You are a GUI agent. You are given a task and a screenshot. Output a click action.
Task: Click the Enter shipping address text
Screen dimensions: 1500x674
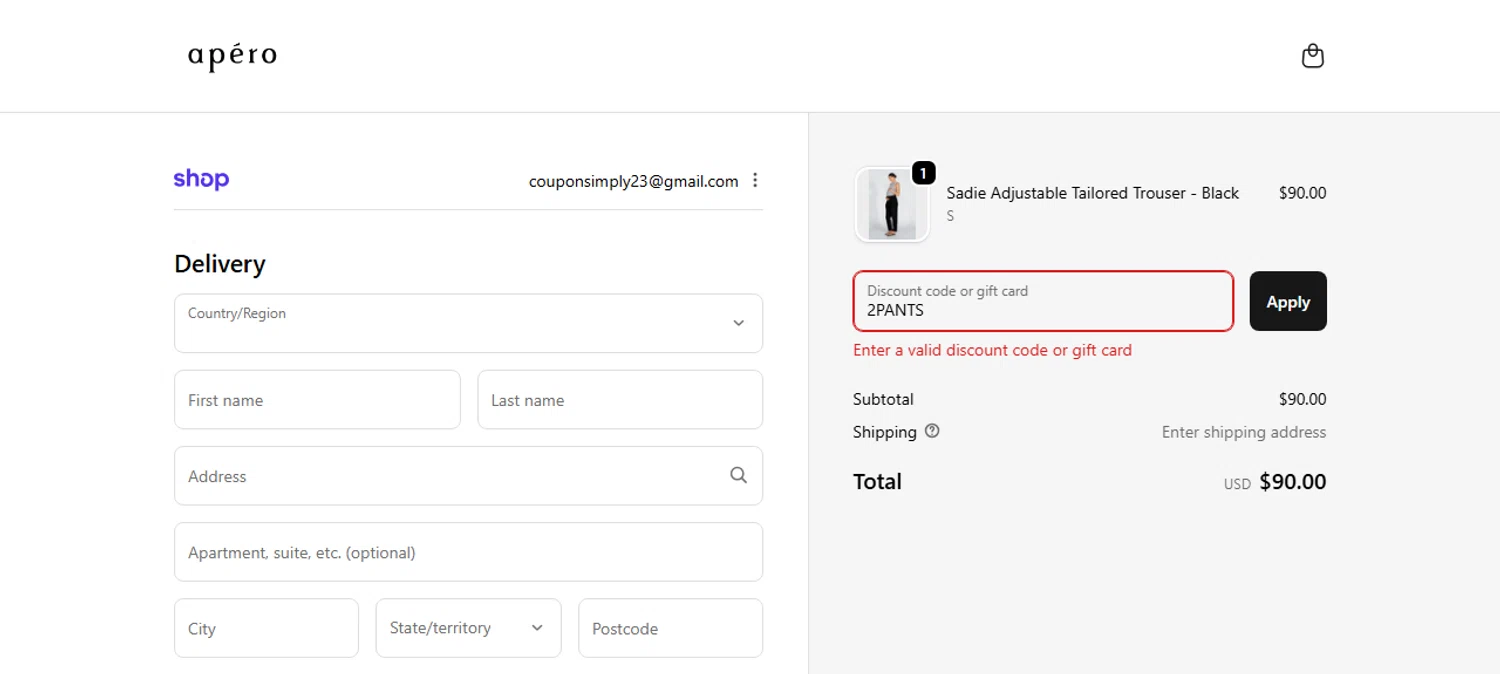tap(1244, 432)
